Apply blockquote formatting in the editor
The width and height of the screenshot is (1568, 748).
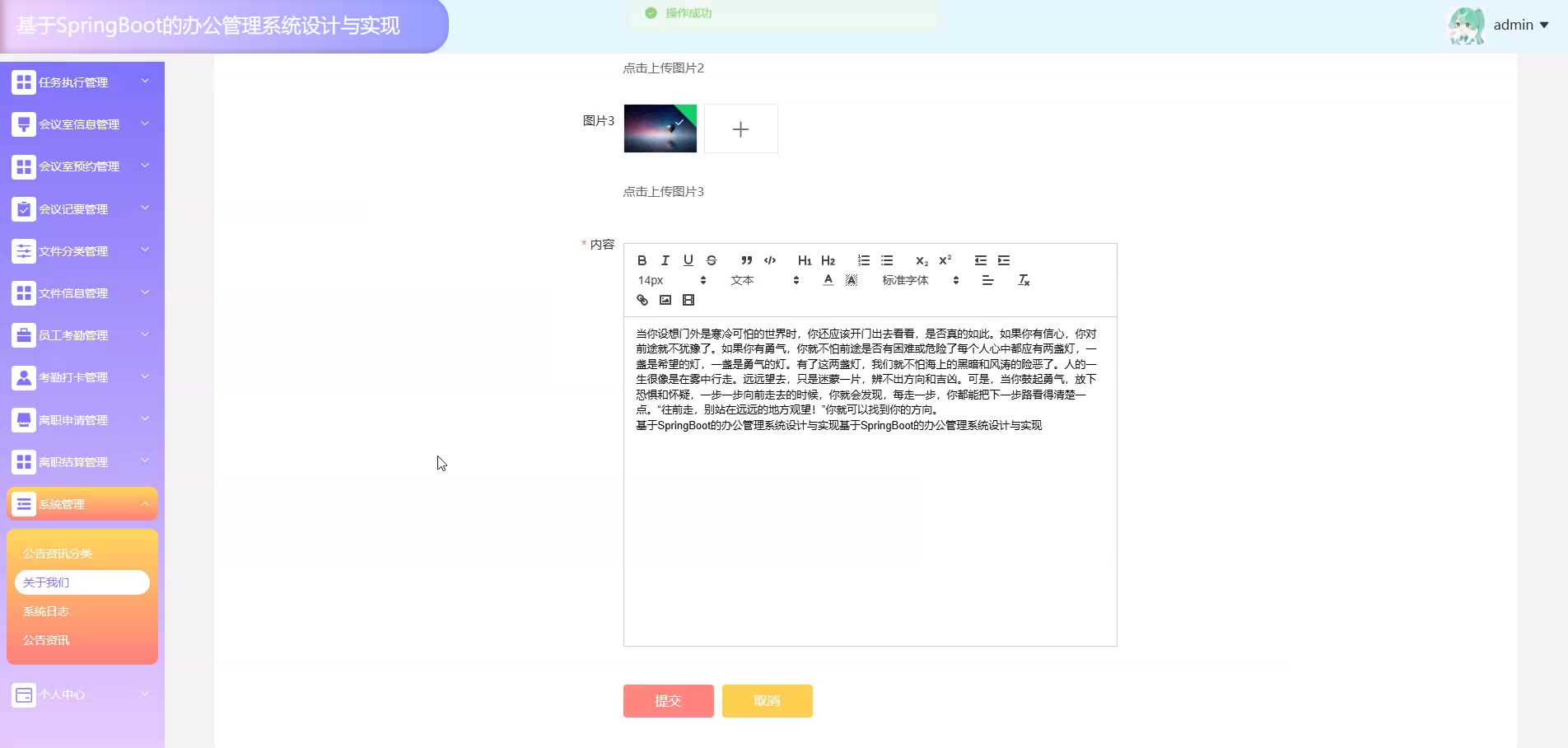[746, 260]
